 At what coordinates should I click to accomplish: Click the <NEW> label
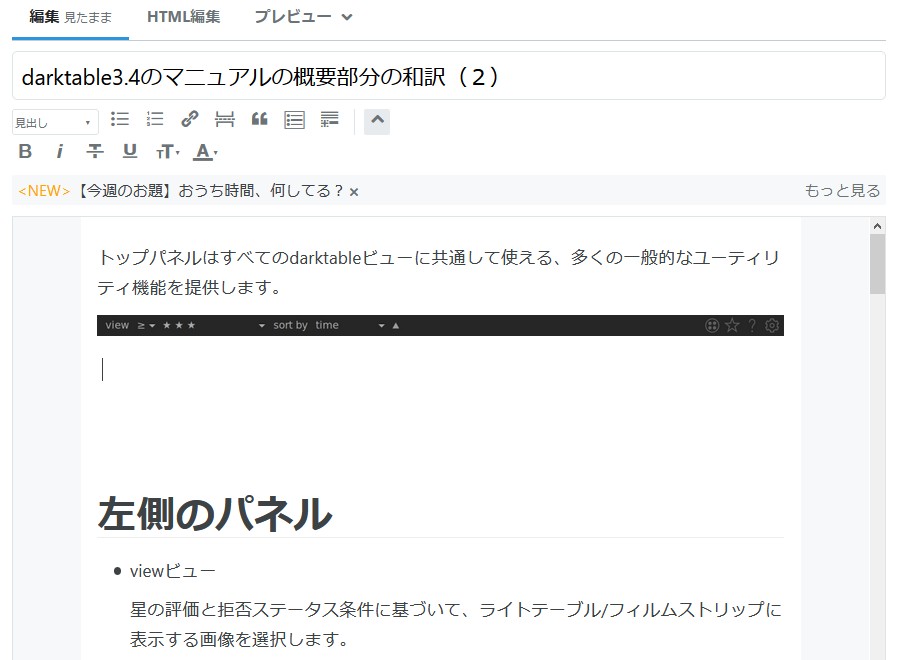44,191
